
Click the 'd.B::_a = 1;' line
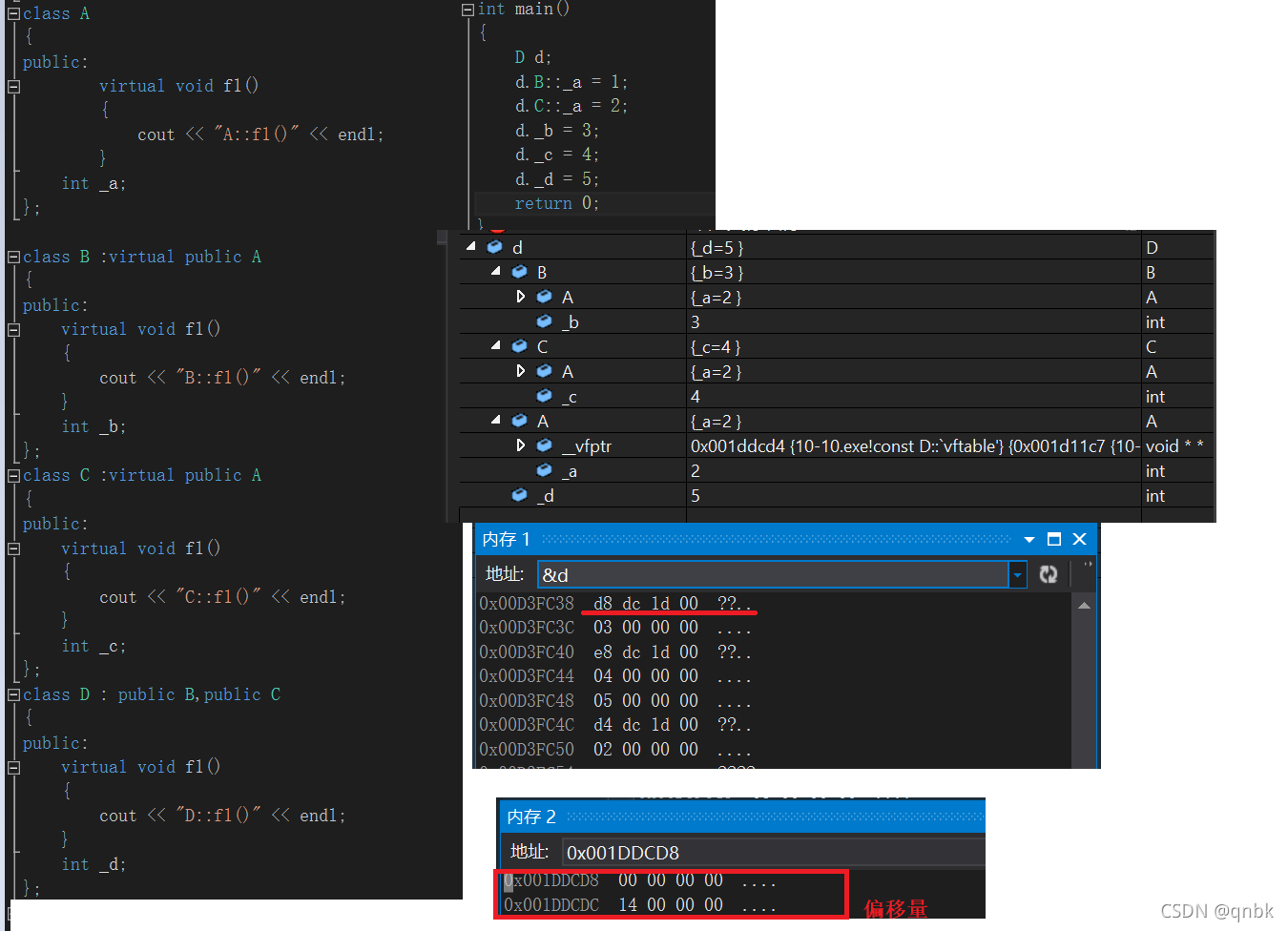[571, 82]
